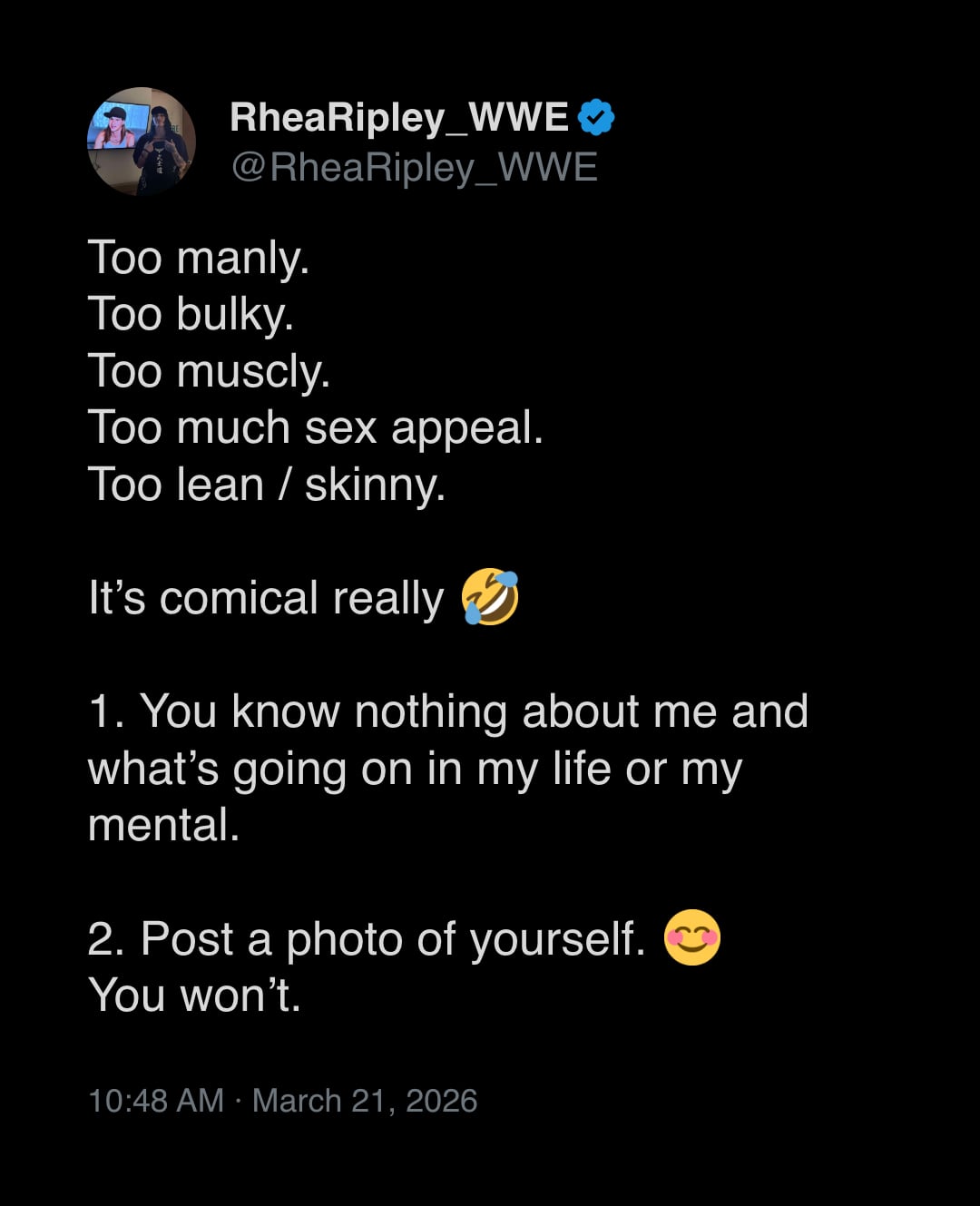Click the "It's comical really" text

(266, 598)
